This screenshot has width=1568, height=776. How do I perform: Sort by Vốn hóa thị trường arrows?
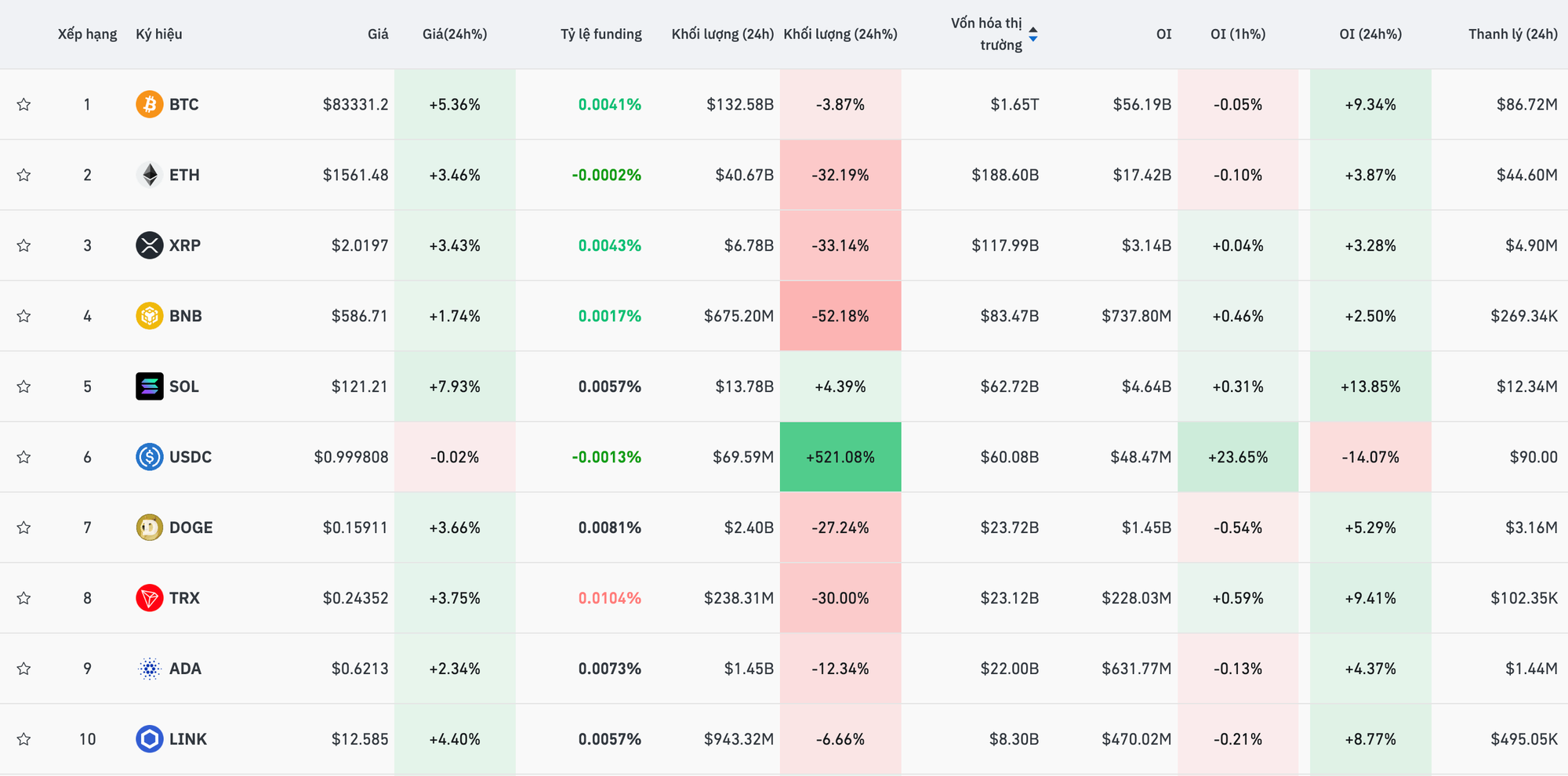1033,34
